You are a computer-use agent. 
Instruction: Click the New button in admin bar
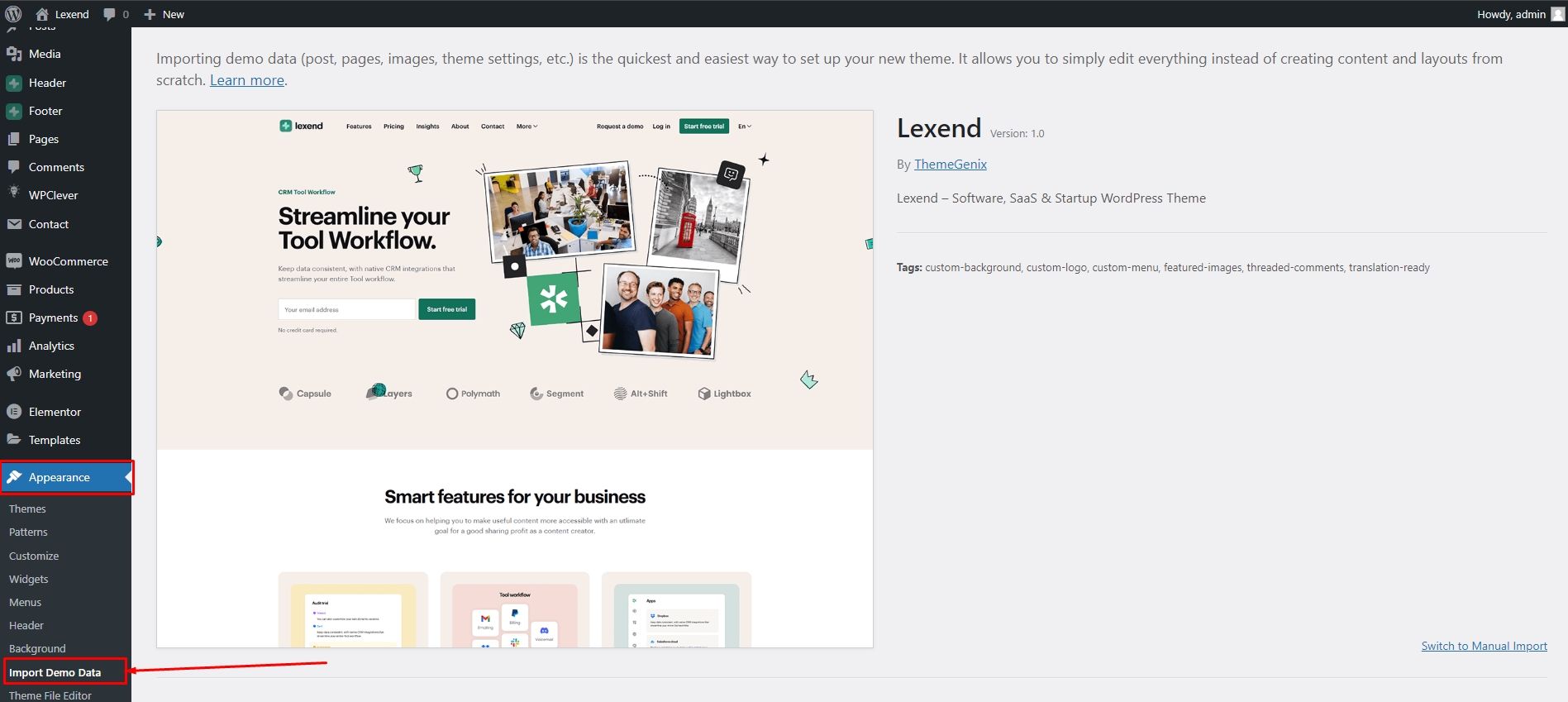(x=164, y=14)
